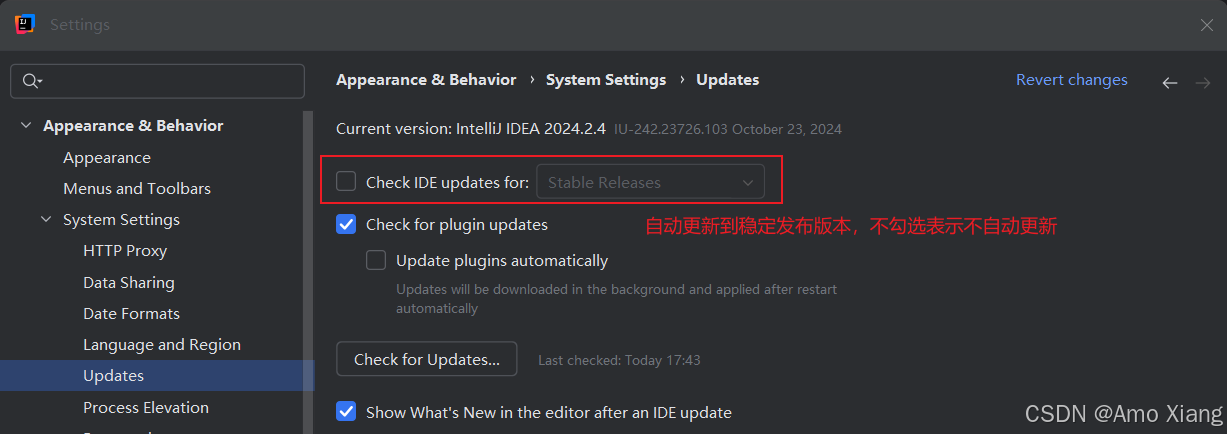Enable the Check IDE updates checkbox
1227x434 pixels.
tap(346, 181)
